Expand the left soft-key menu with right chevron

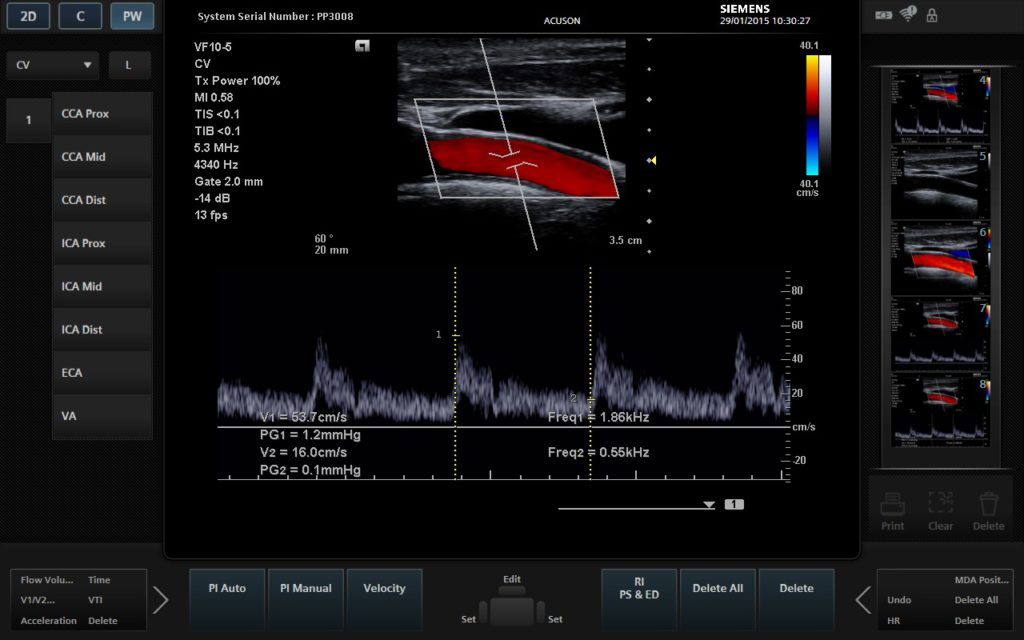[160, 600]
